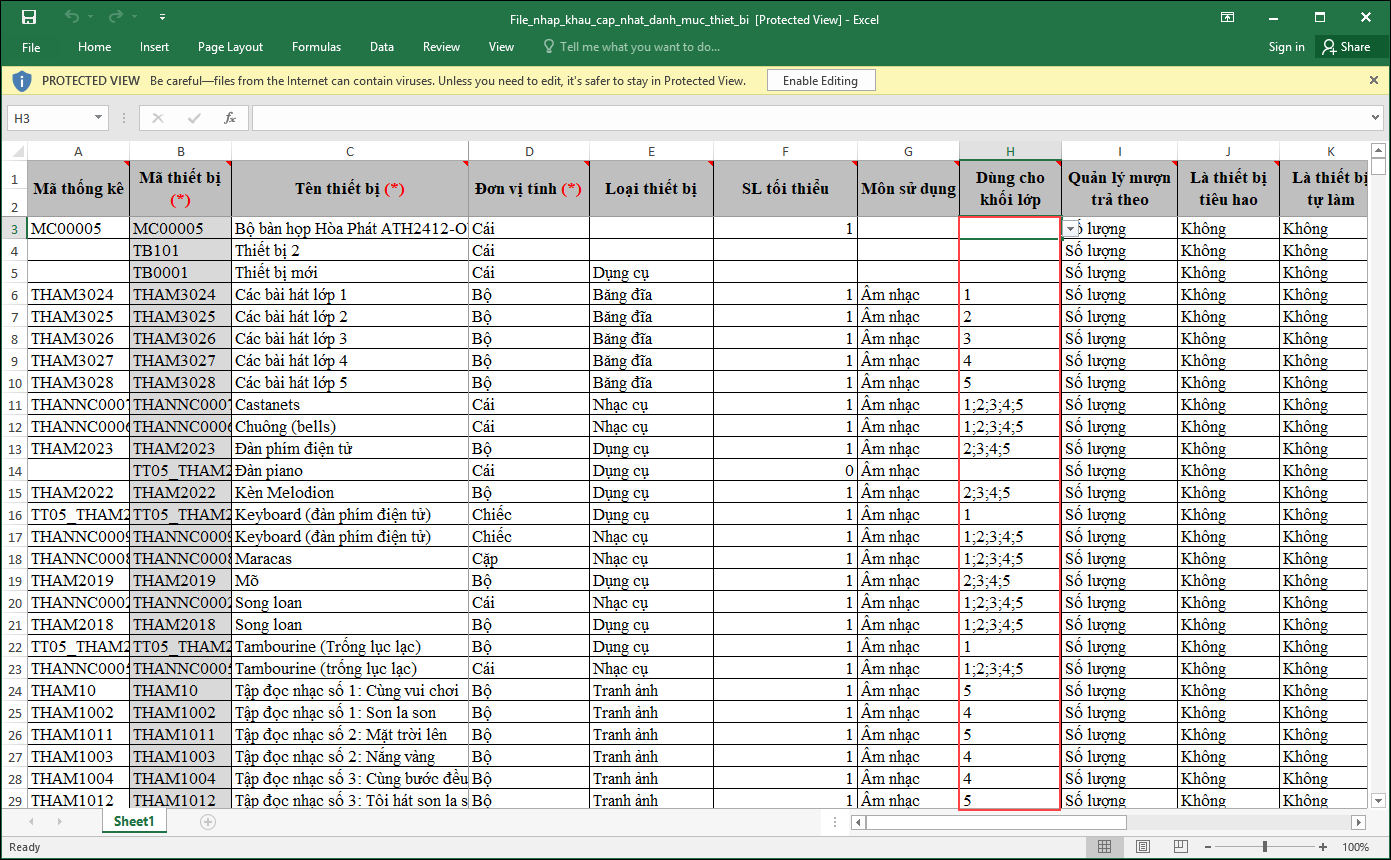Screen dimensions: 1391x860
Task: Click the Enable Editing button
Action: coord(820,80)
